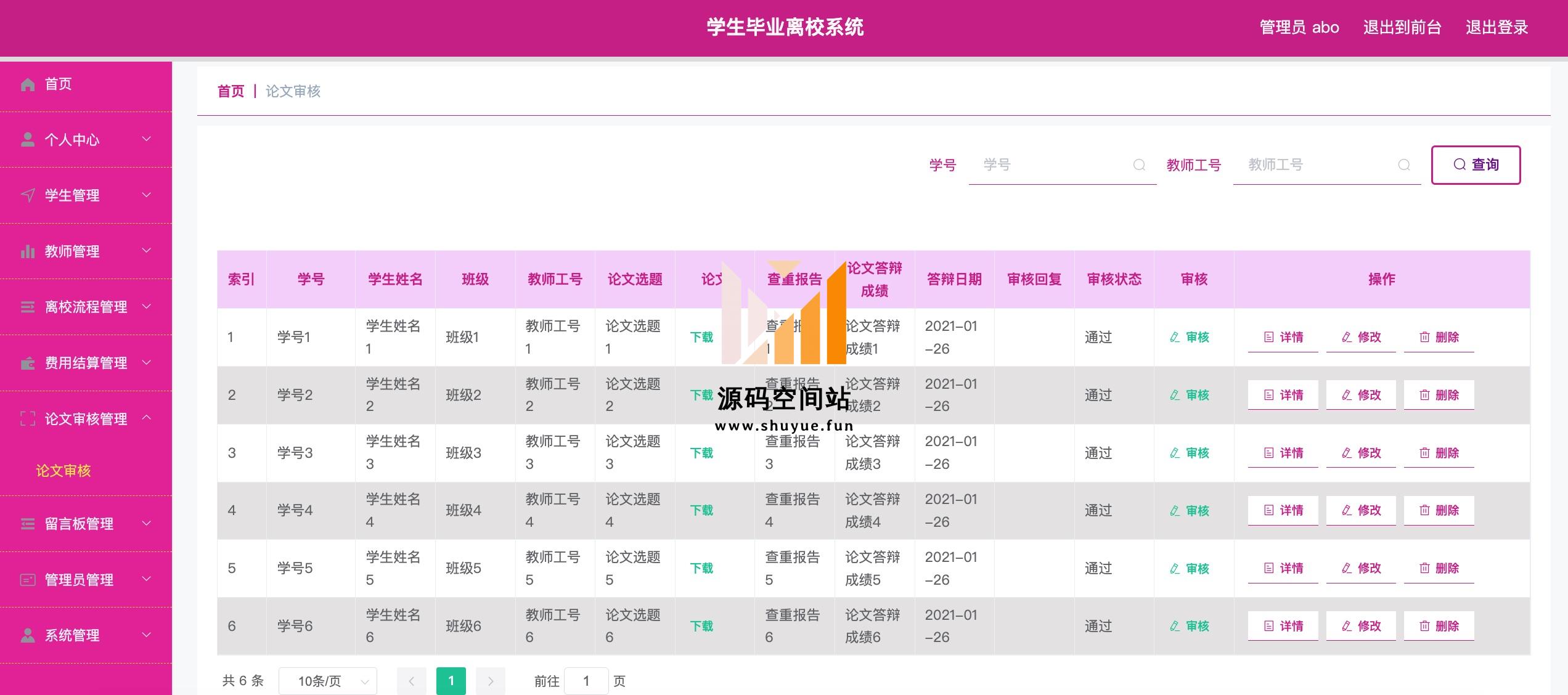Click the 留言板管理 list icon
This screenshot has height=695, width=1568.
pyautogui.click(x=28, y=524)
